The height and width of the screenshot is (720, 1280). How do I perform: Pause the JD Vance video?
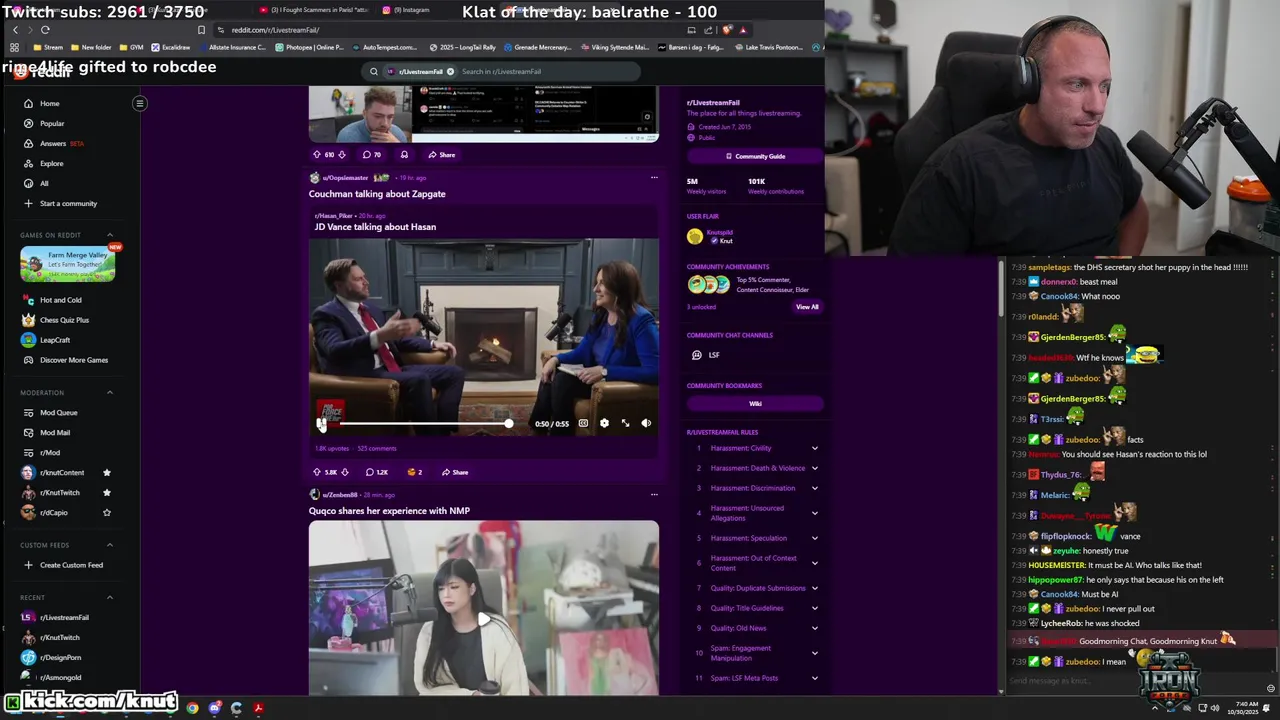click(x=321, y=423)
